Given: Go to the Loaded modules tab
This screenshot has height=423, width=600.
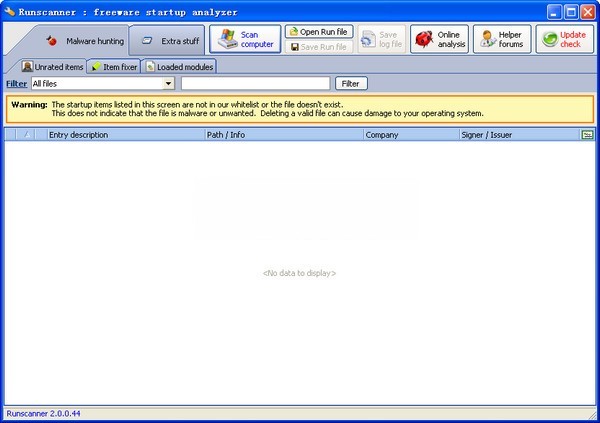Looking at the screenshot, I should 178,66.
